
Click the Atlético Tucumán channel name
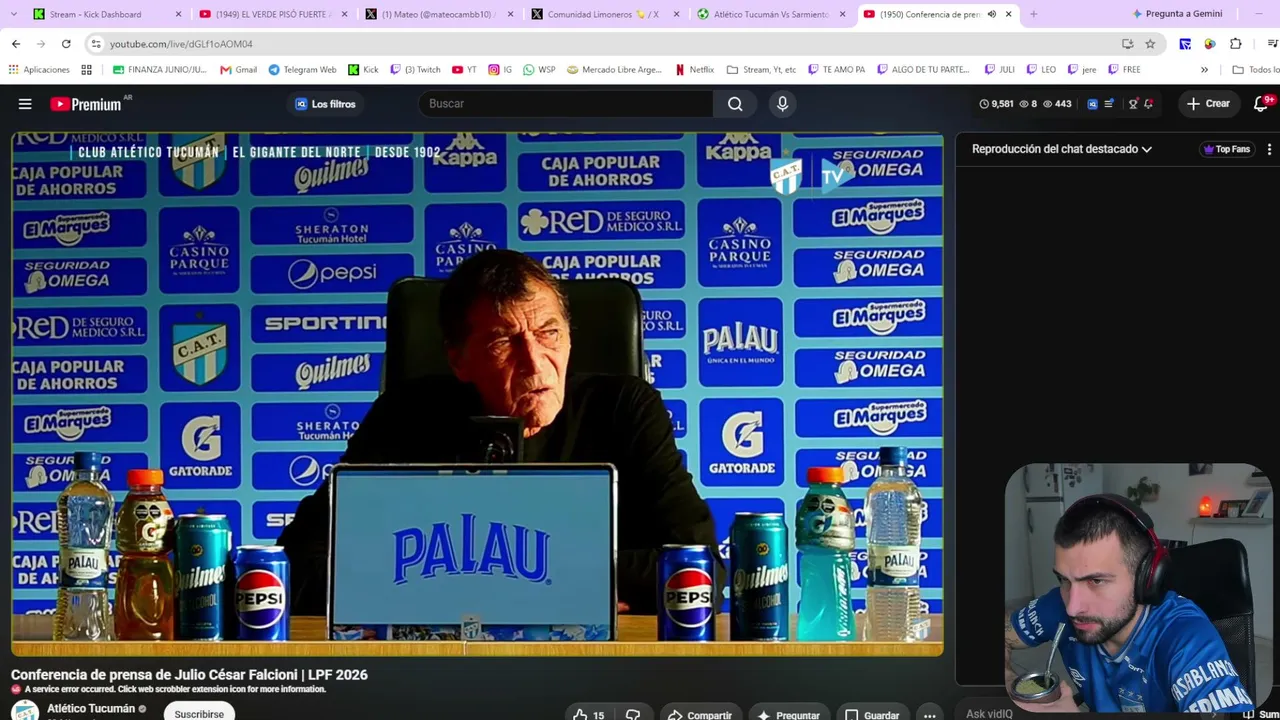pos(91,708)
